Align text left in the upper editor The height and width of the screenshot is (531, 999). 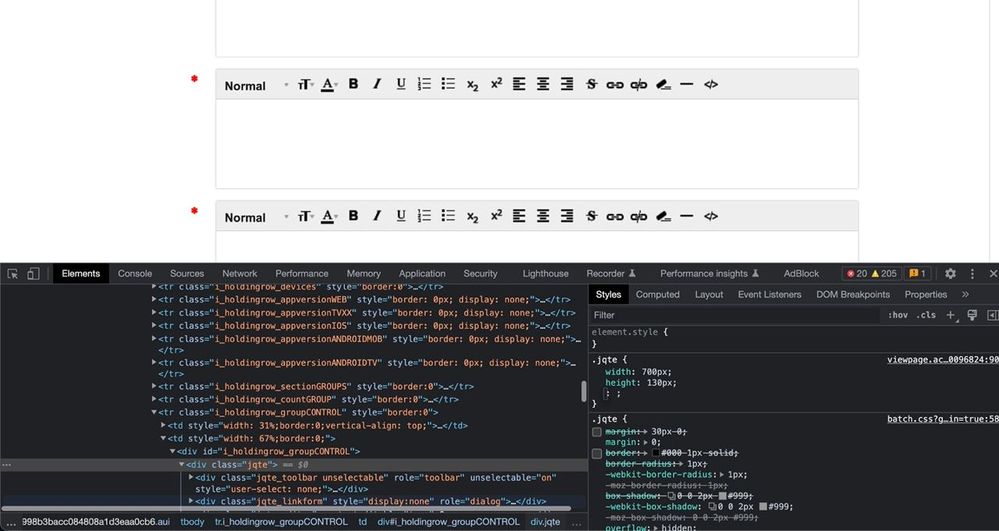(x=519, y=84)
